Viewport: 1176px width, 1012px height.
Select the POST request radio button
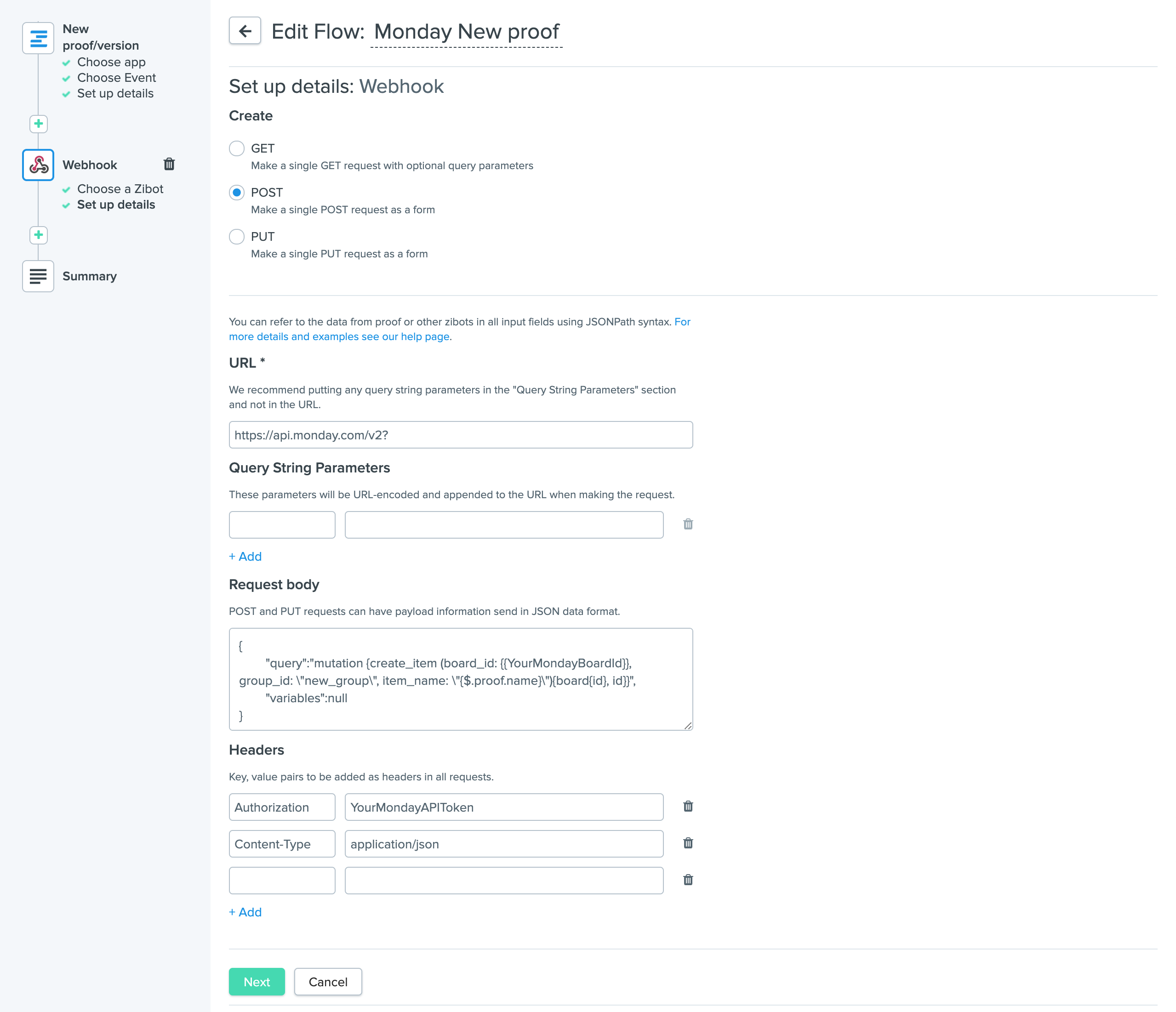(x=237, y=193)
